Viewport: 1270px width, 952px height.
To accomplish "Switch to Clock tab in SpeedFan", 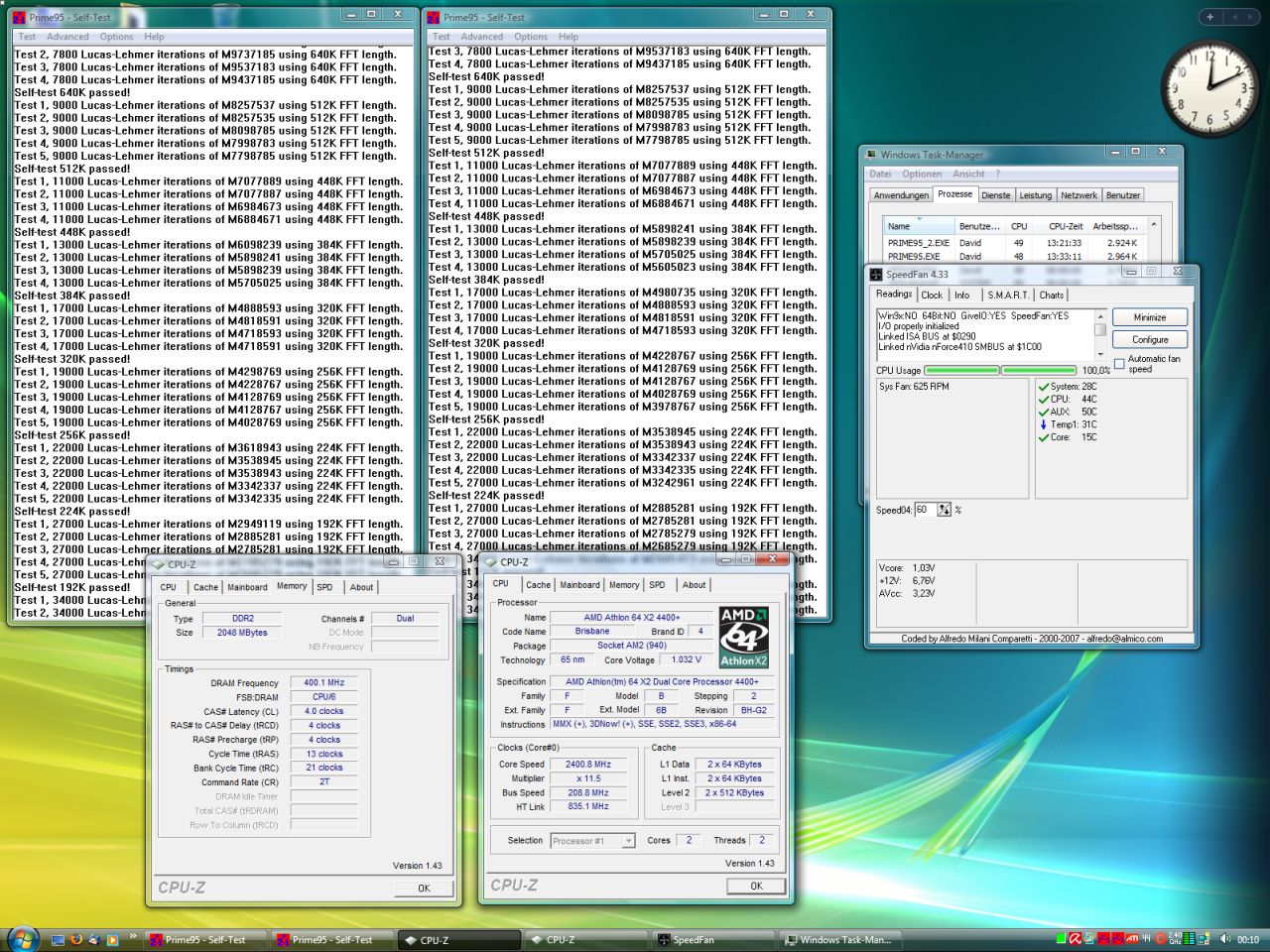I will 932,295.
